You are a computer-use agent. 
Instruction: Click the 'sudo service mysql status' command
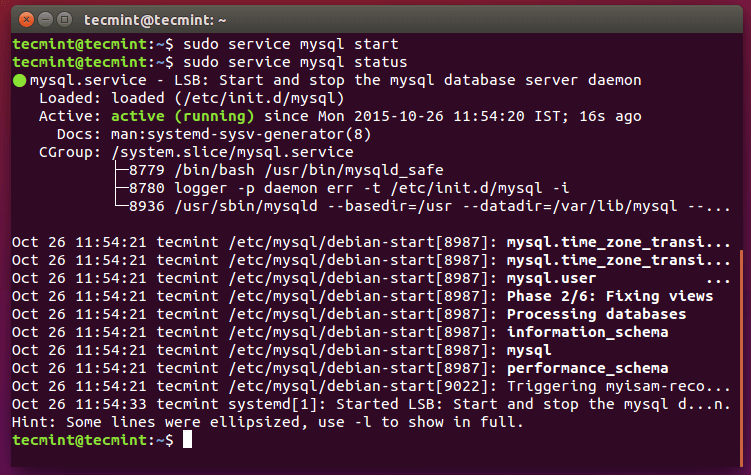pos(295,62)
